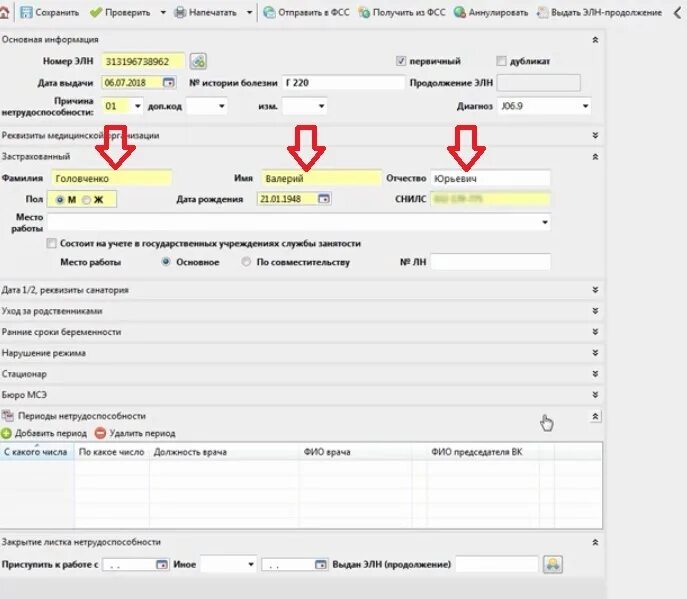
Task: Click Отправить в ФСС
Action: (306, 12)
